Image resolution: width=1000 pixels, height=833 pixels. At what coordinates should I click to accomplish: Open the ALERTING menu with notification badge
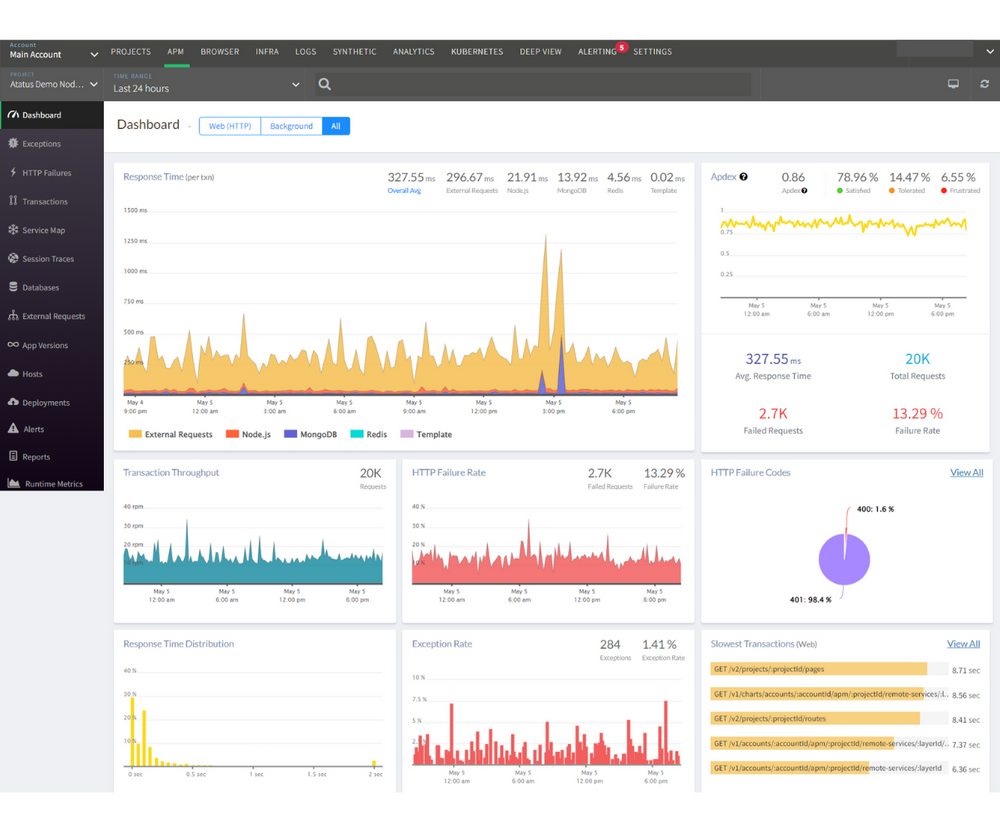pyautogui.click(x=597, y=51)
